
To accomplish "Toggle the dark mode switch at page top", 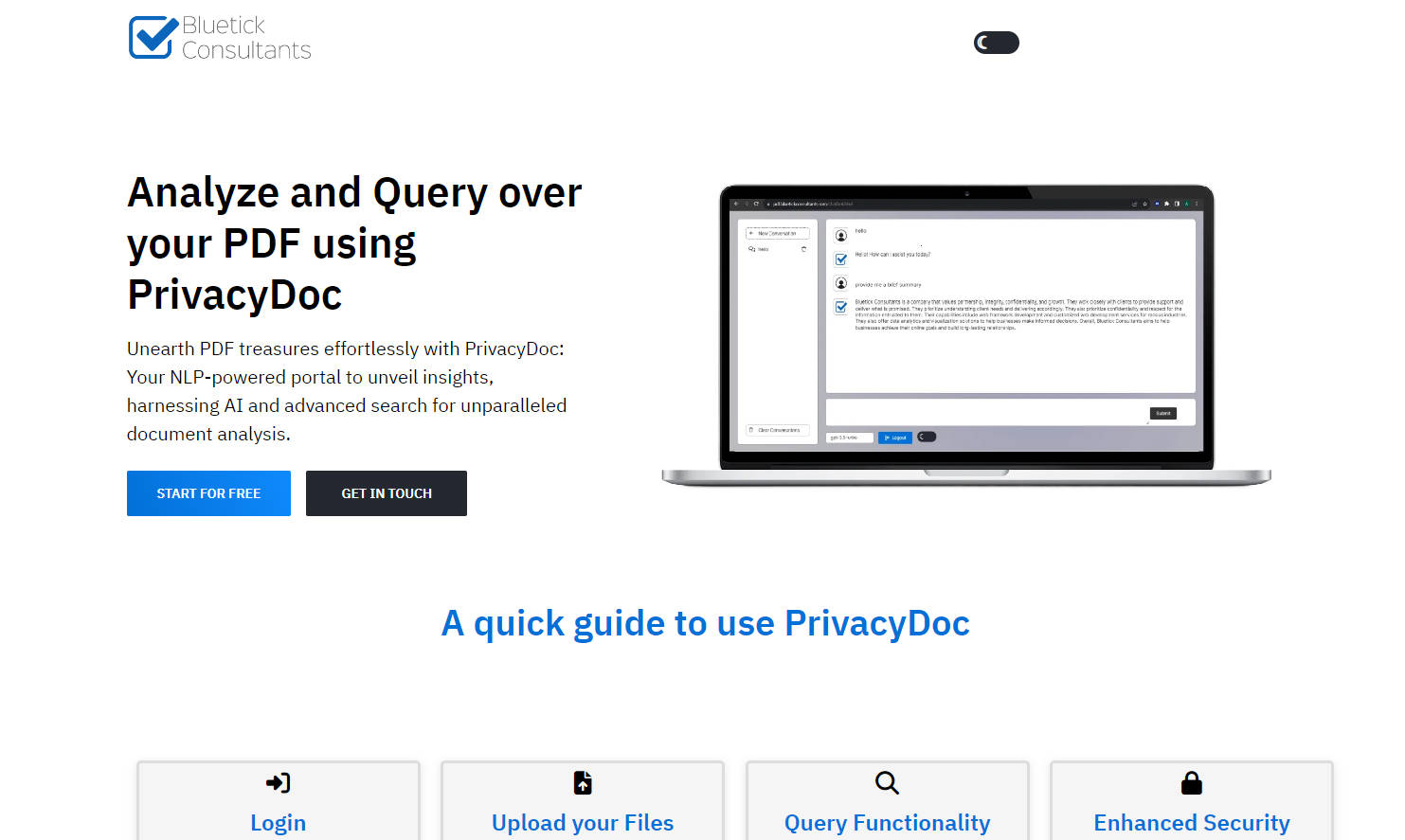I will [996, 42].
